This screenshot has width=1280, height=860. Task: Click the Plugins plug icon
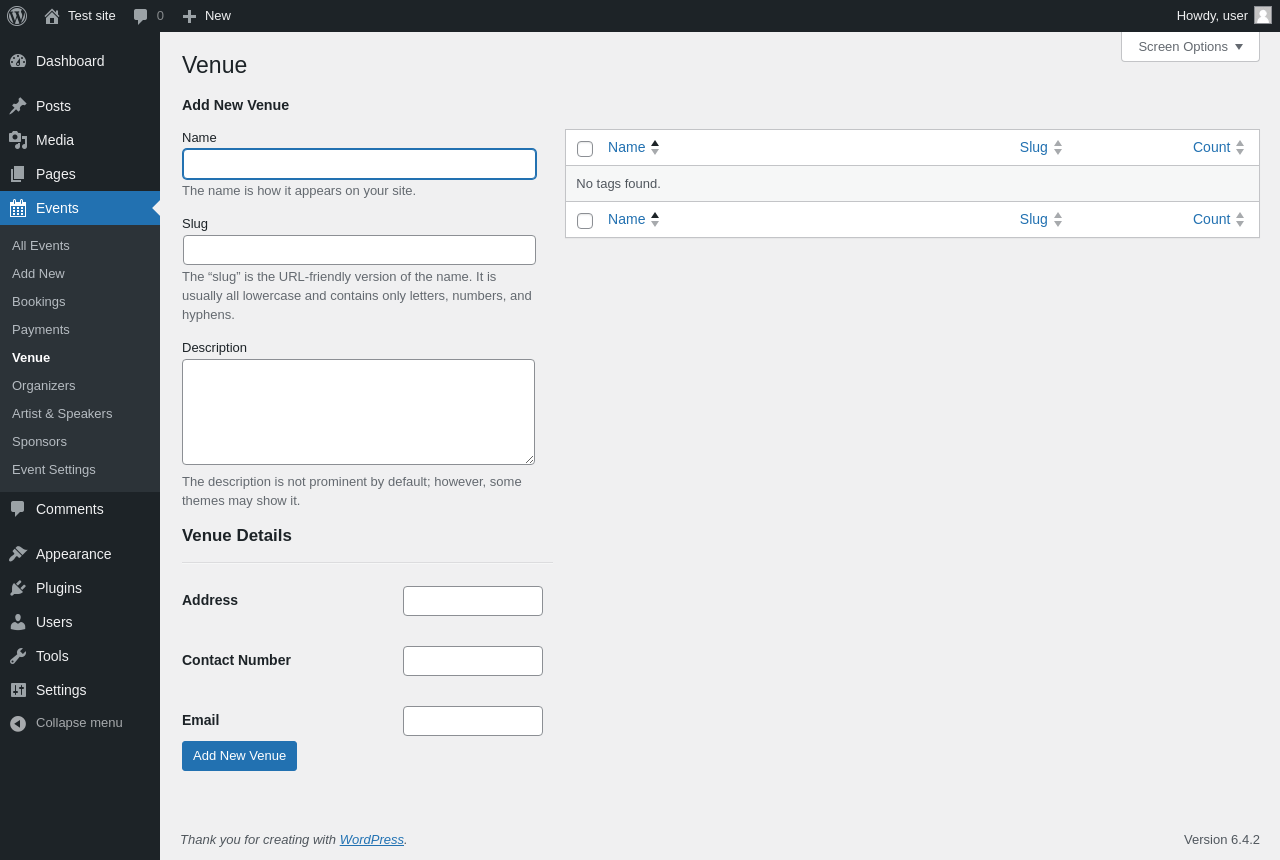[18, 588]
